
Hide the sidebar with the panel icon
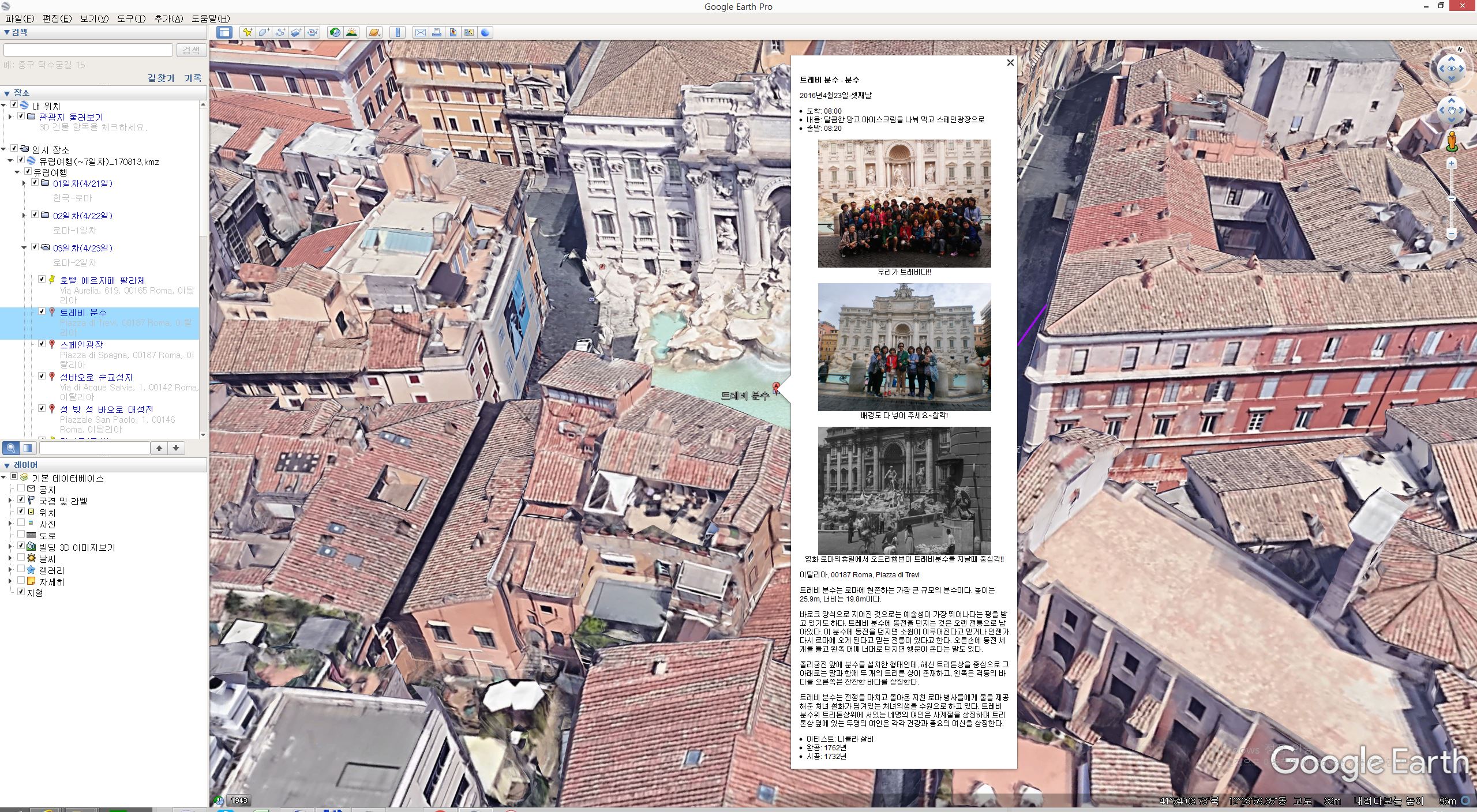click(224, 32)
